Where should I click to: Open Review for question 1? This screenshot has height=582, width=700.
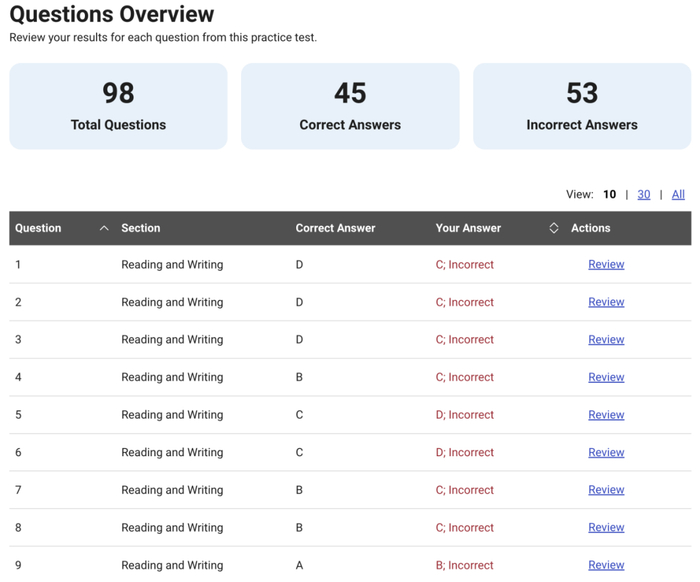click(606, 265)
